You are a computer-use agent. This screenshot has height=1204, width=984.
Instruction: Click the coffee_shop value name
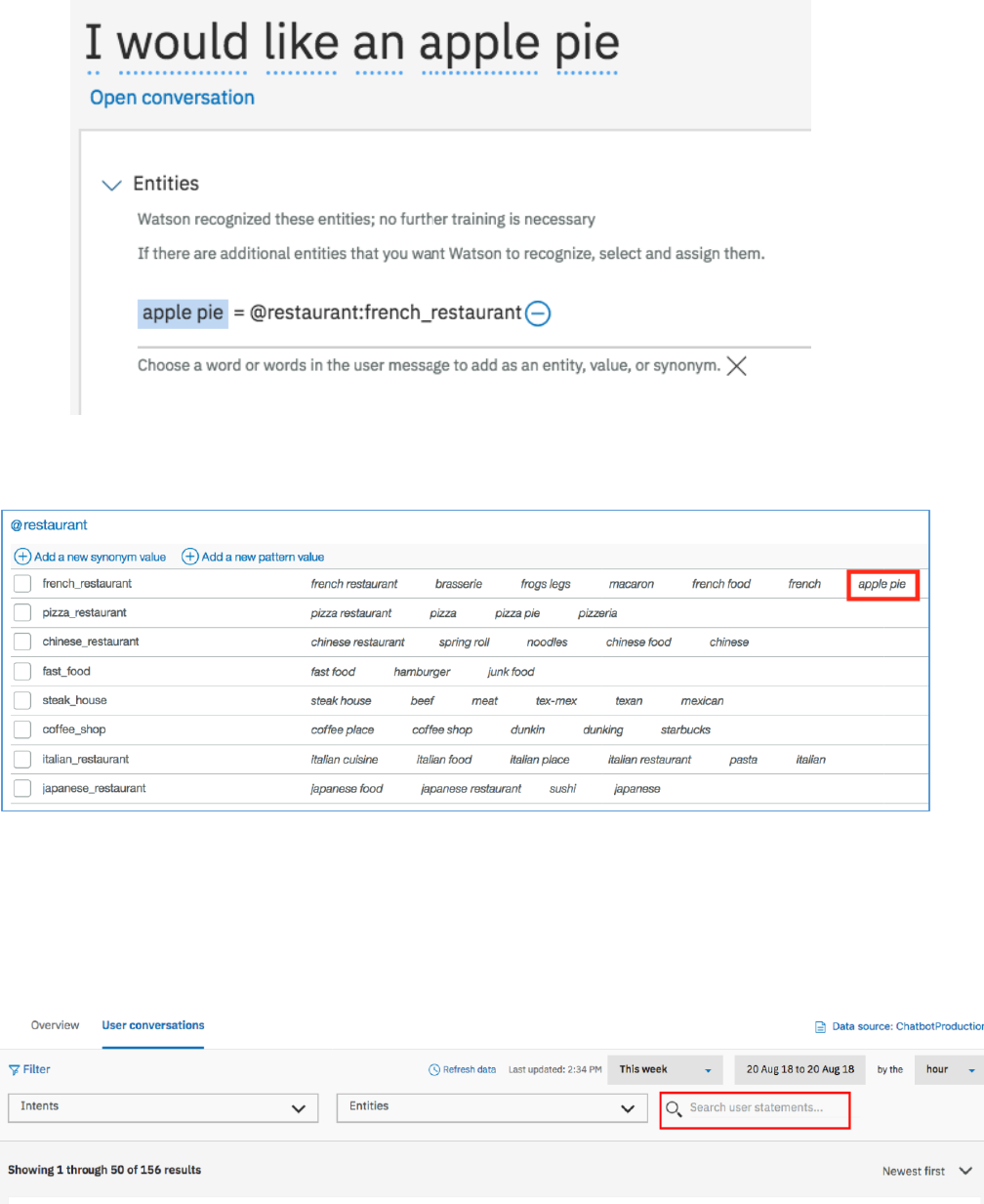pyautogui.click(x=74, y=730)
